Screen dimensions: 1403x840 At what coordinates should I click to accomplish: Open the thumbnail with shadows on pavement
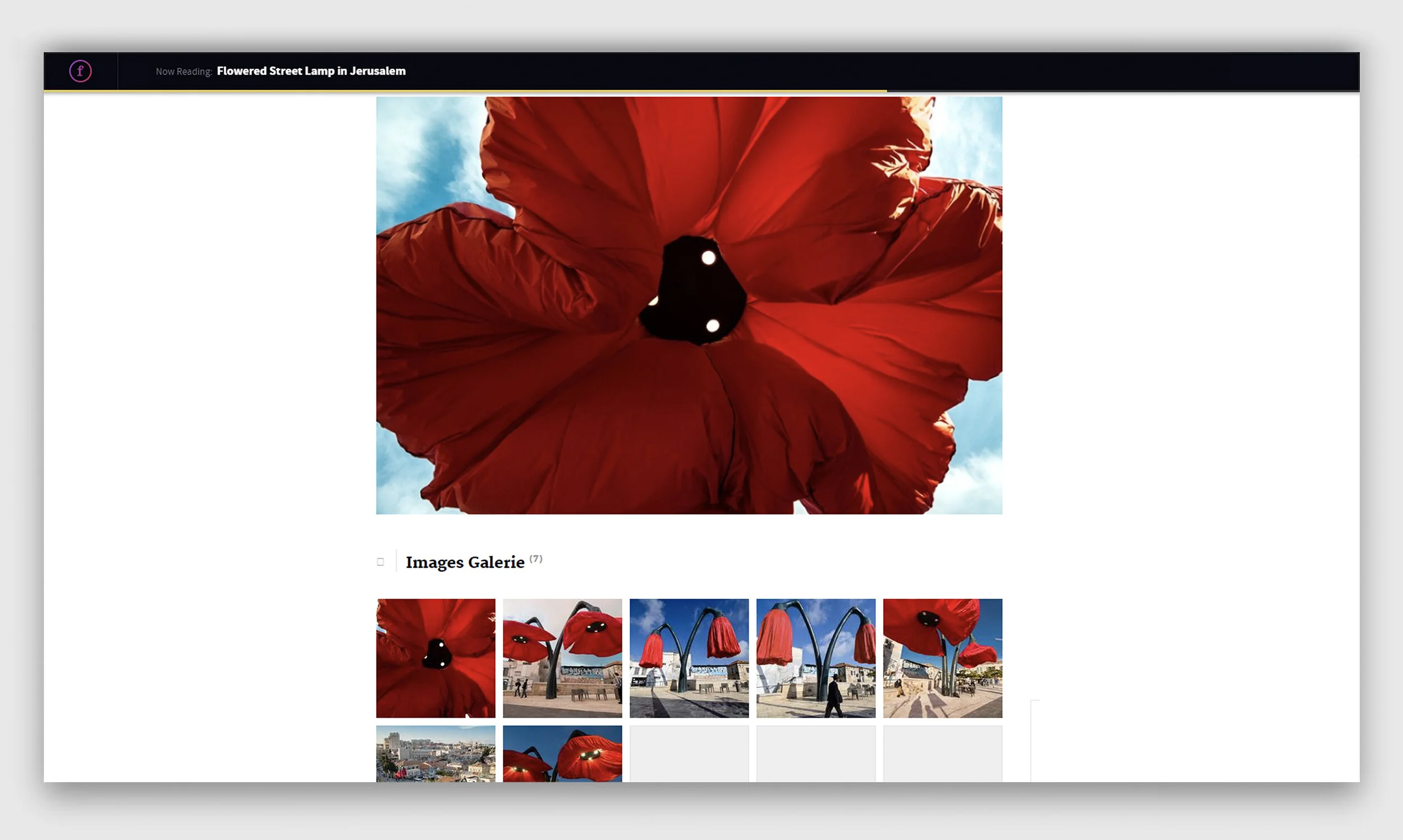point(942,658)
